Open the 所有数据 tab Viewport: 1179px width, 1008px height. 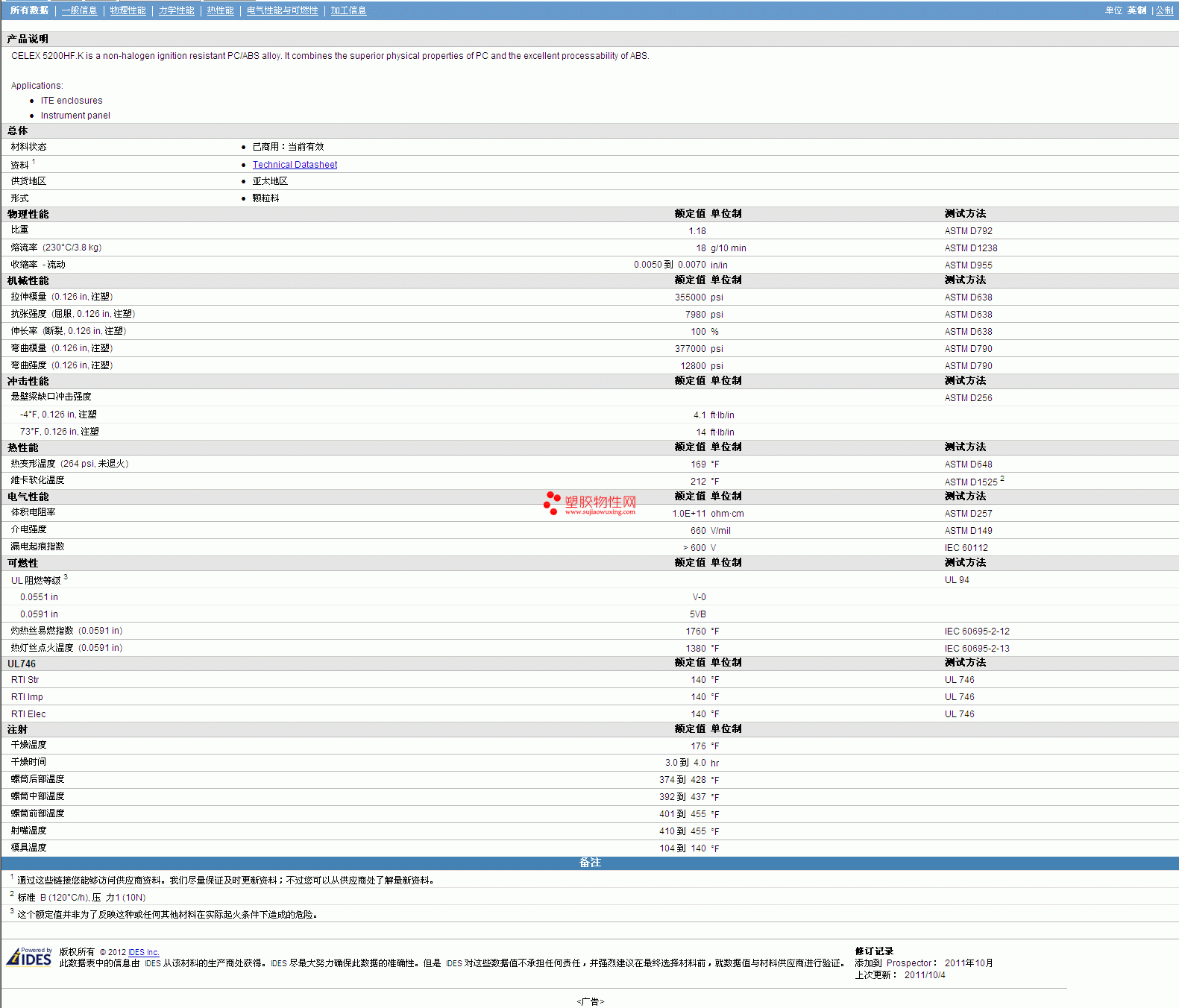29,10
